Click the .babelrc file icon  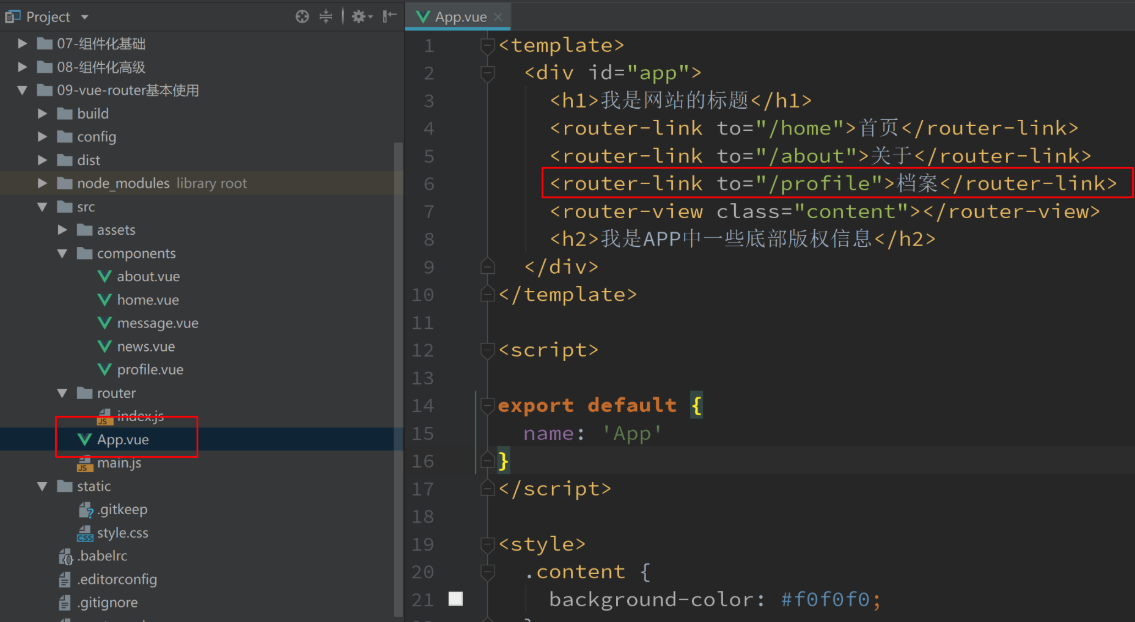(65, 556)
